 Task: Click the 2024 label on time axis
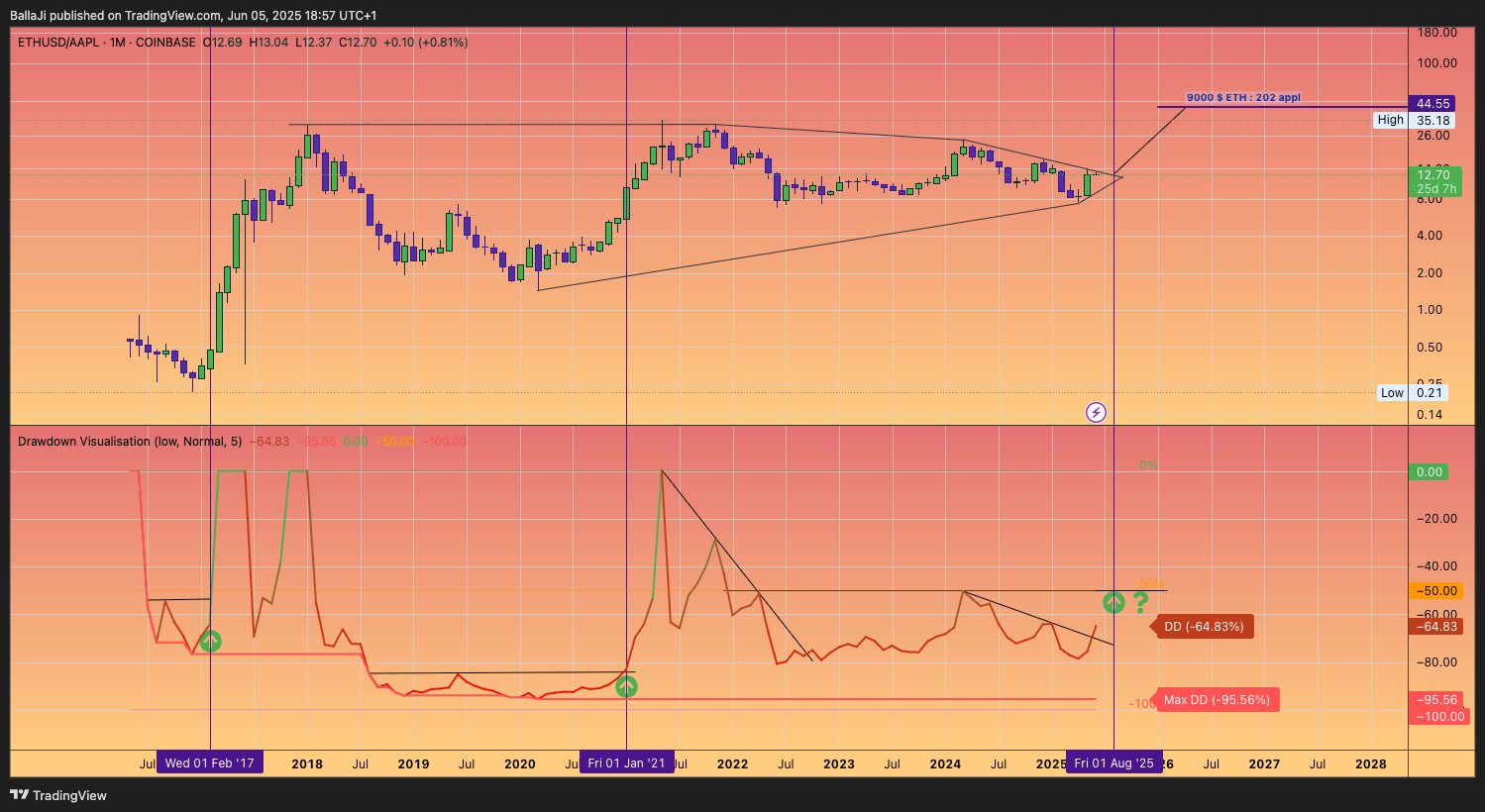945,764
